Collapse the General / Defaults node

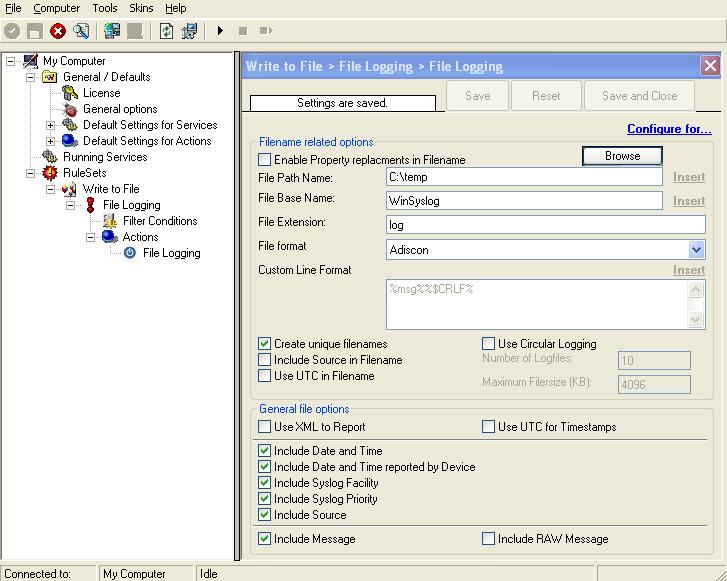click(31, 77)
